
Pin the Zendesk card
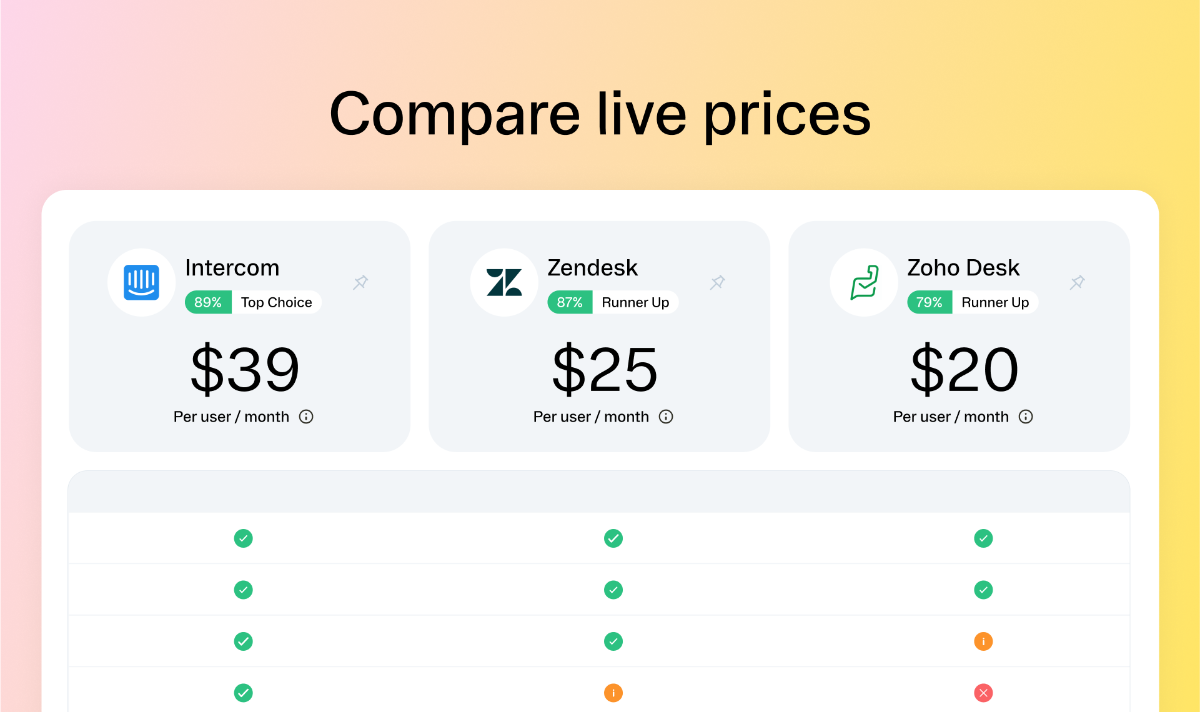click(x=717, y=283)
